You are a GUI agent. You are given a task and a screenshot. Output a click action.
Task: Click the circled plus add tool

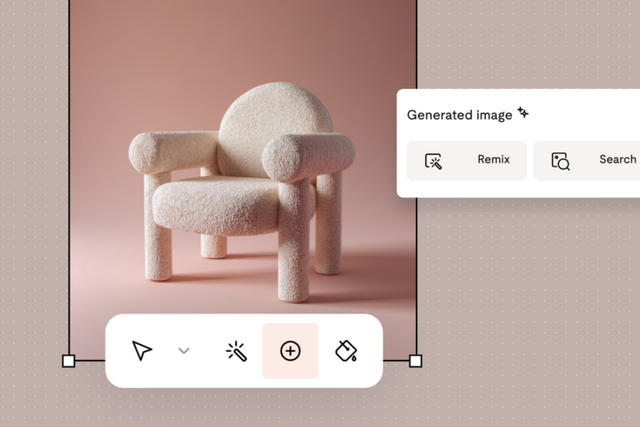(x=290, y=351)
